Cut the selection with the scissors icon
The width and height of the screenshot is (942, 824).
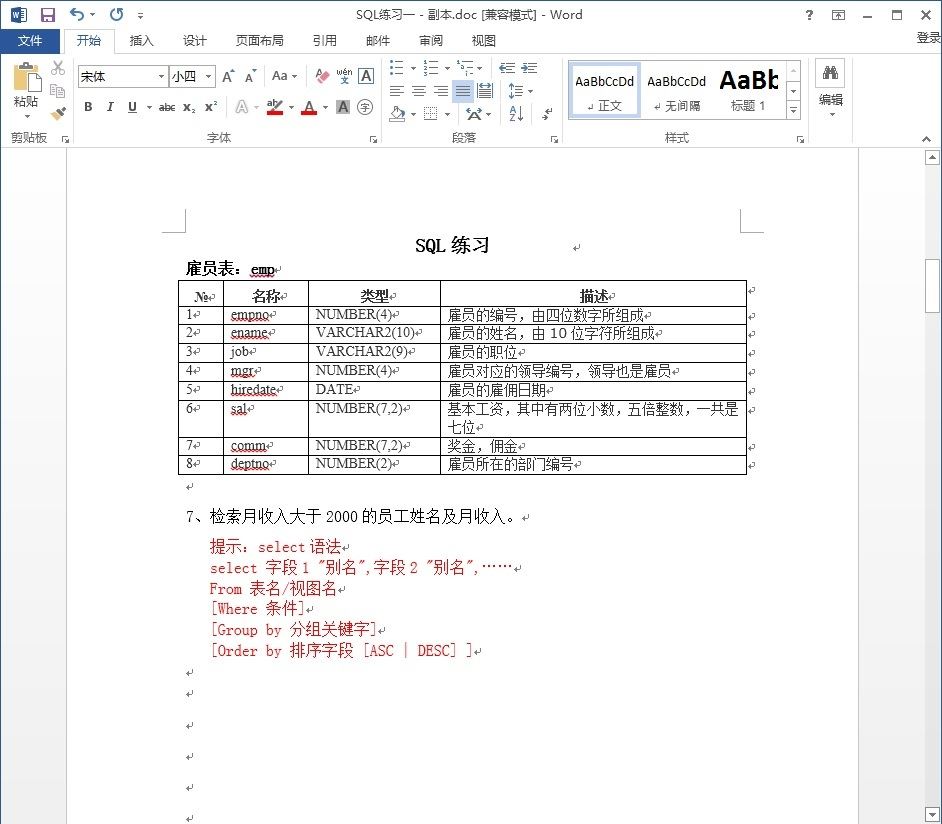58,68
